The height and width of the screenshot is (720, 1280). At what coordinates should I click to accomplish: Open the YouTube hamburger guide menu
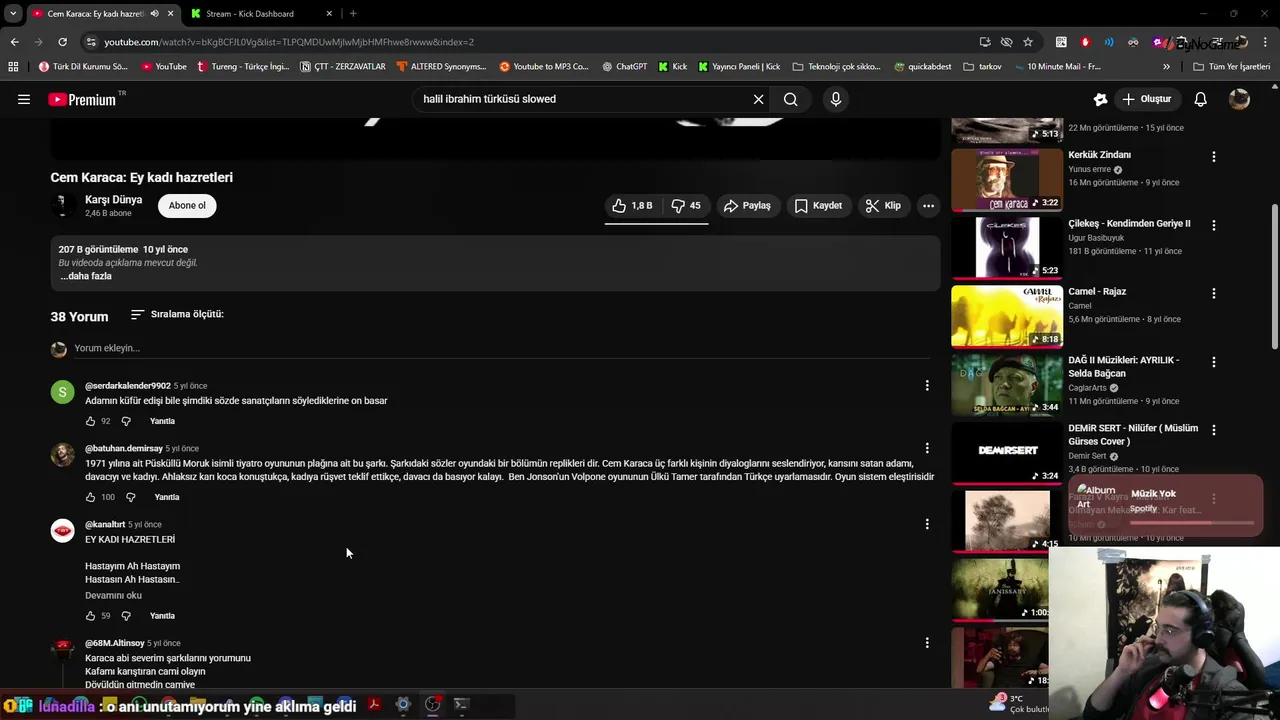click(x=24, y=99)
